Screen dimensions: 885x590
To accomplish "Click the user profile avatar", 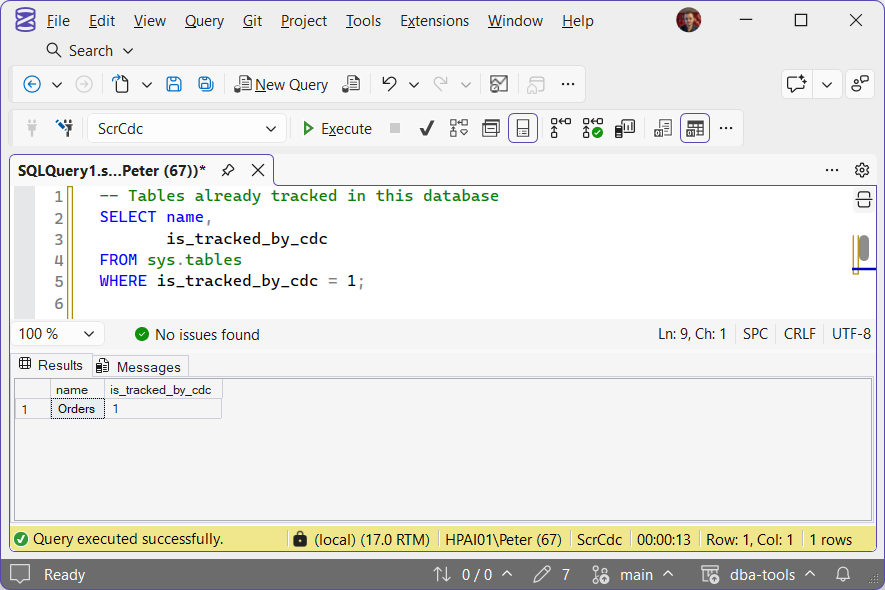I will pyautogui.click(x=689, y=20).
